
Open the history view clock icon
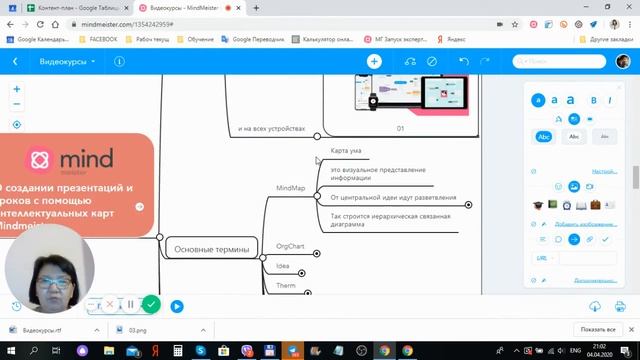[16, 306]
